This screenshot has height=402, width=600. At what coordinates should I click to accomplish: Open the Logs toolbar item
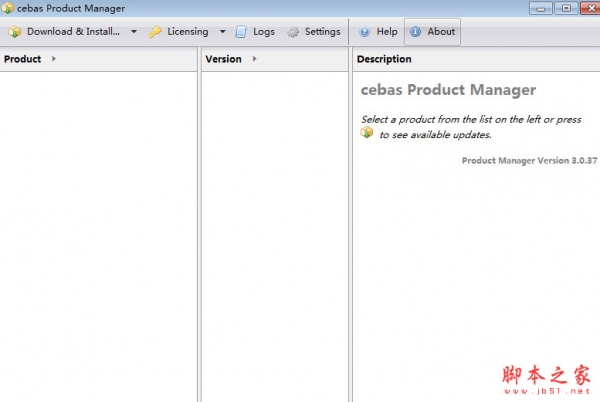pyautogui.click(x=255, y=32)
